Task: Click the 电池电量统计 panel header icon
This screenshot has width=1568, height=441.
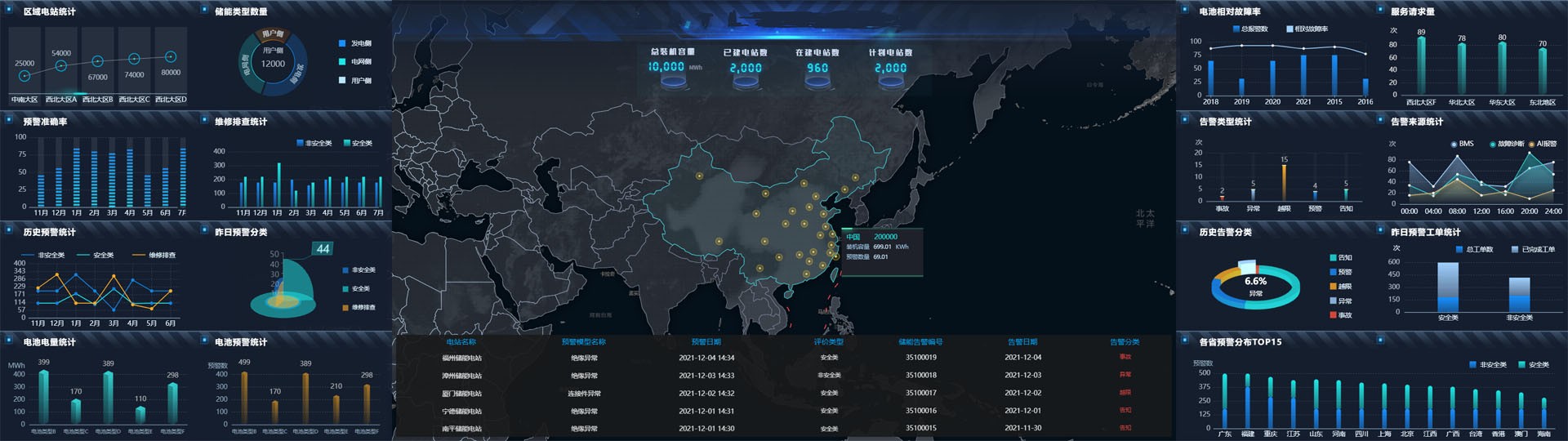Action: point(9,341)
